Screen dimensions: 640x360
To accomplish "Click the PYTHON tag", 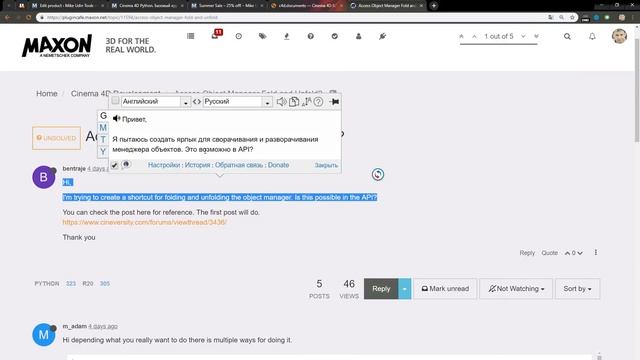I will (x=47, y=283).
